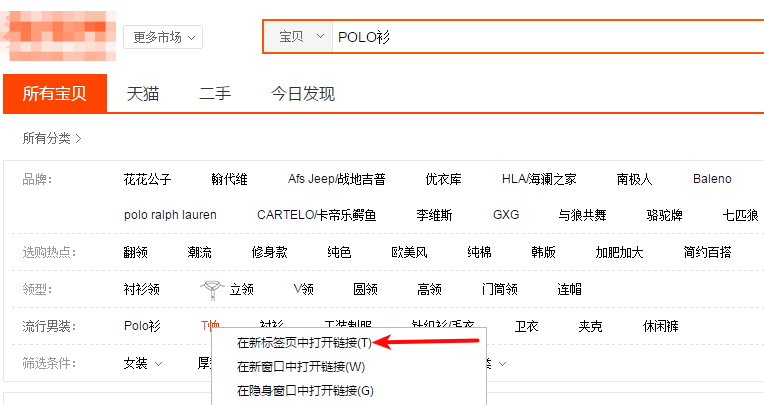Filter by brand Baleno
The image size is (764, 405).
click(712, 179)
